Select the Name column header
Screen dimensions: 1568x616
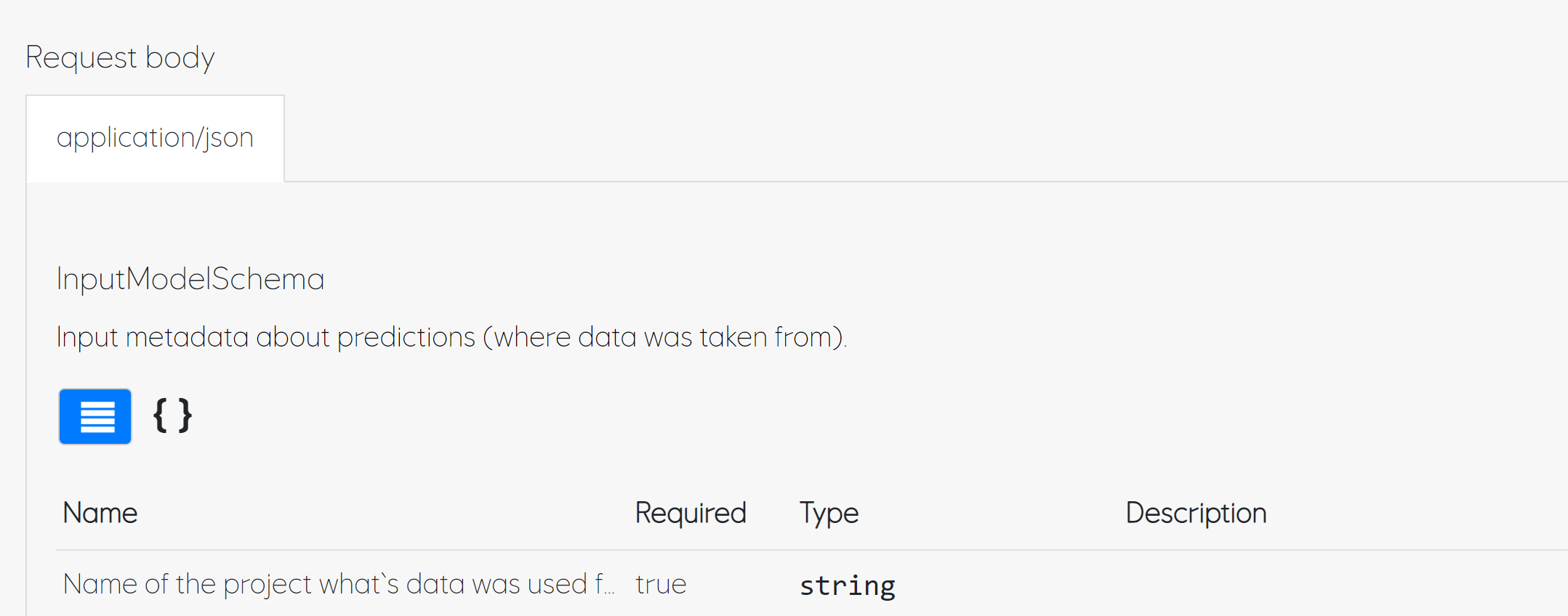click(100, 513)
